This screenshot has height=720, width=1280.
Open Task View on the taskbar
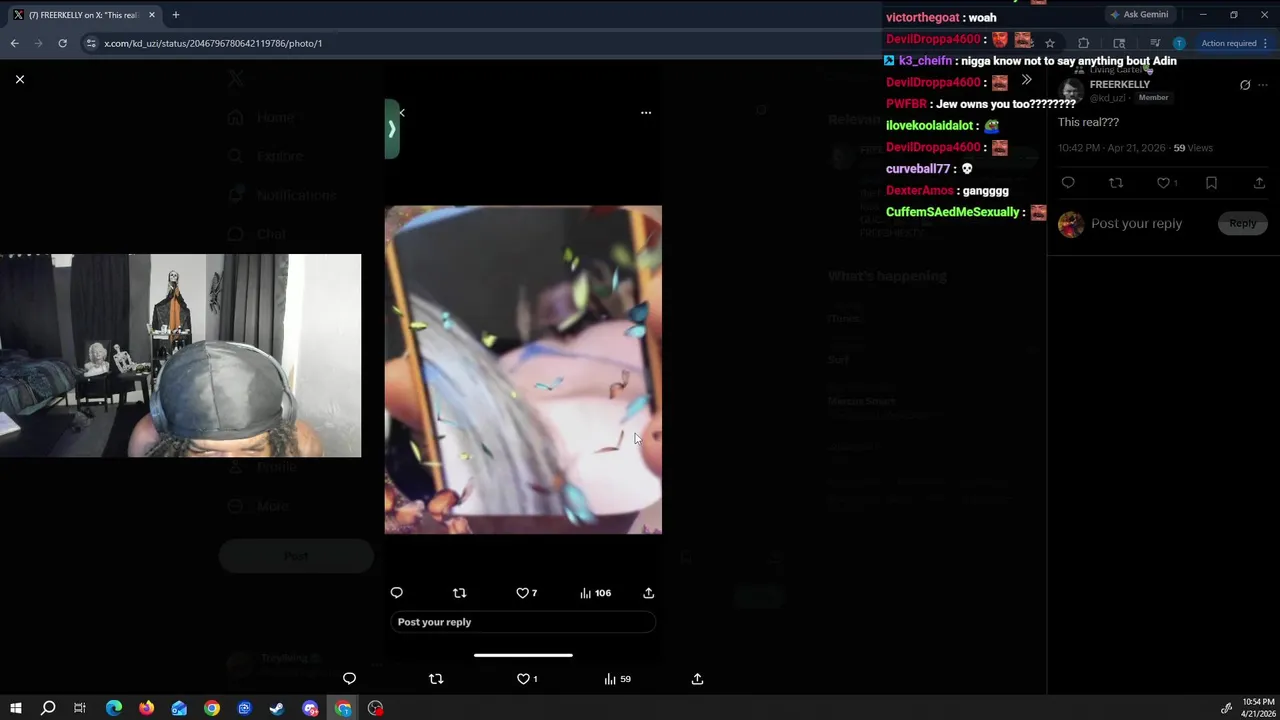[80, 708]
